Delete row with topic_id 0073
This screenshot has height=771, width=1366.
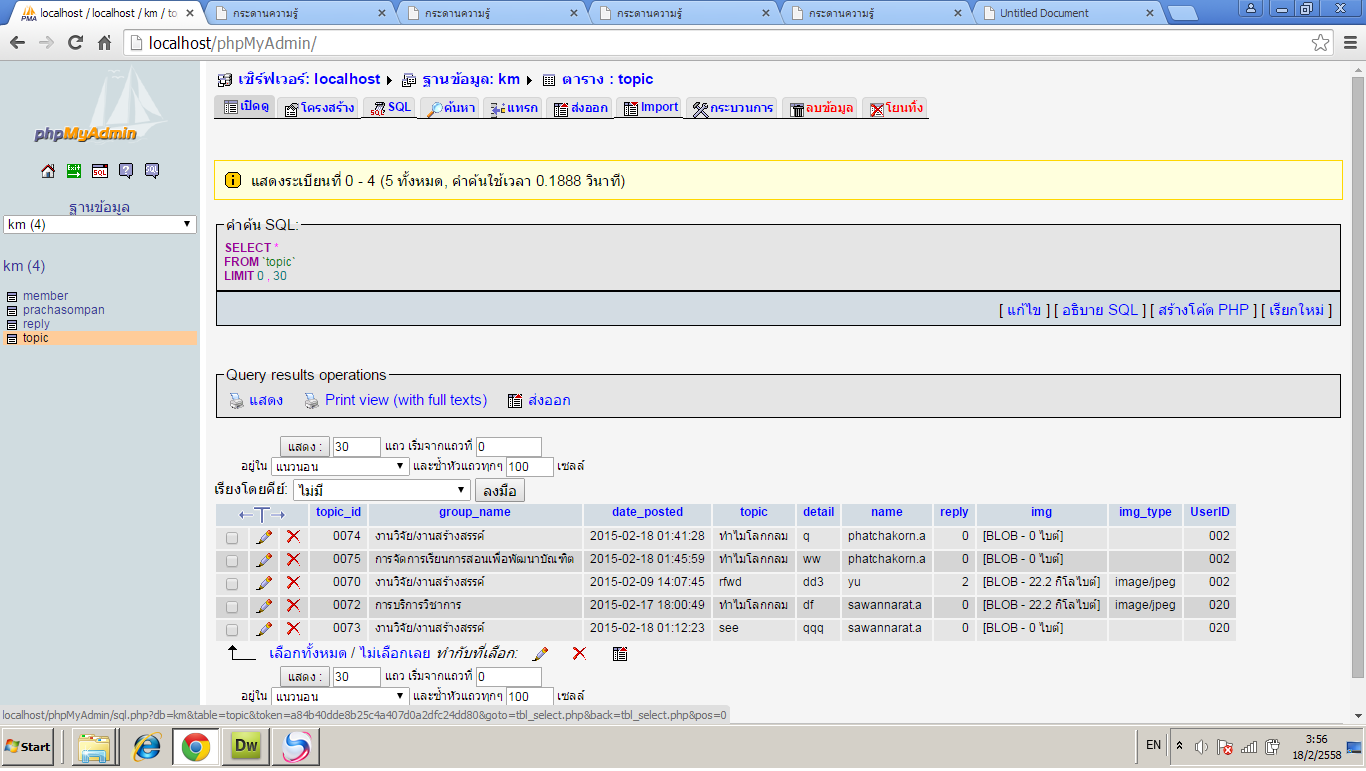(x=293, y=629)
